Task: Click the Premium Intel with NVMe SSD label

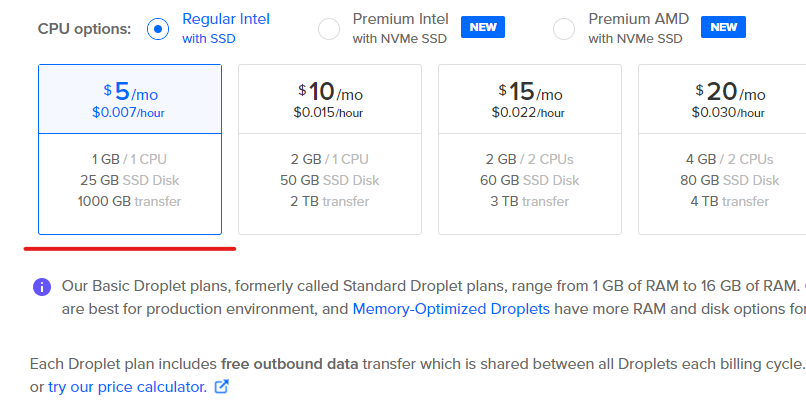Action: point(400,29)
